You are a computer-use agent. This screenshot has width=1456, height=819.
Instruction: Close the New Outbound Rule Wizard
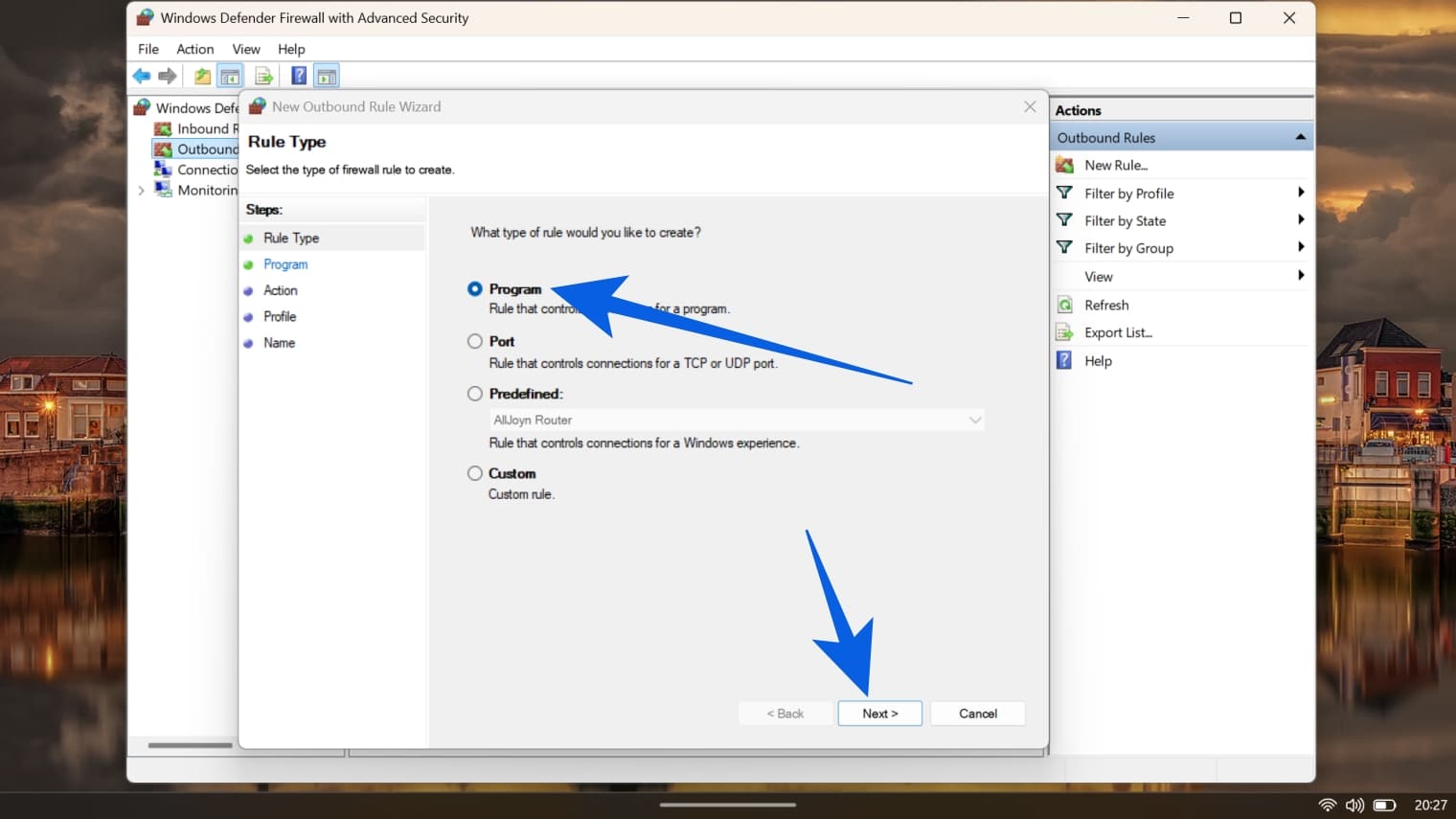(x=1030, y=106)
